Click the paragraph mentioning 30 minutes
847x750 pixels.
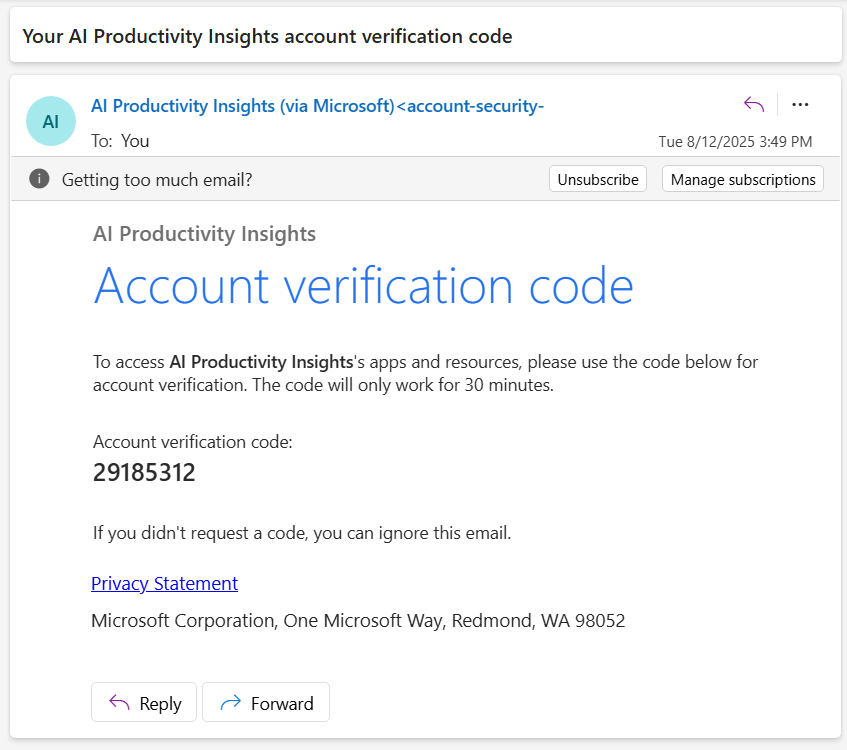pos(425,373)
